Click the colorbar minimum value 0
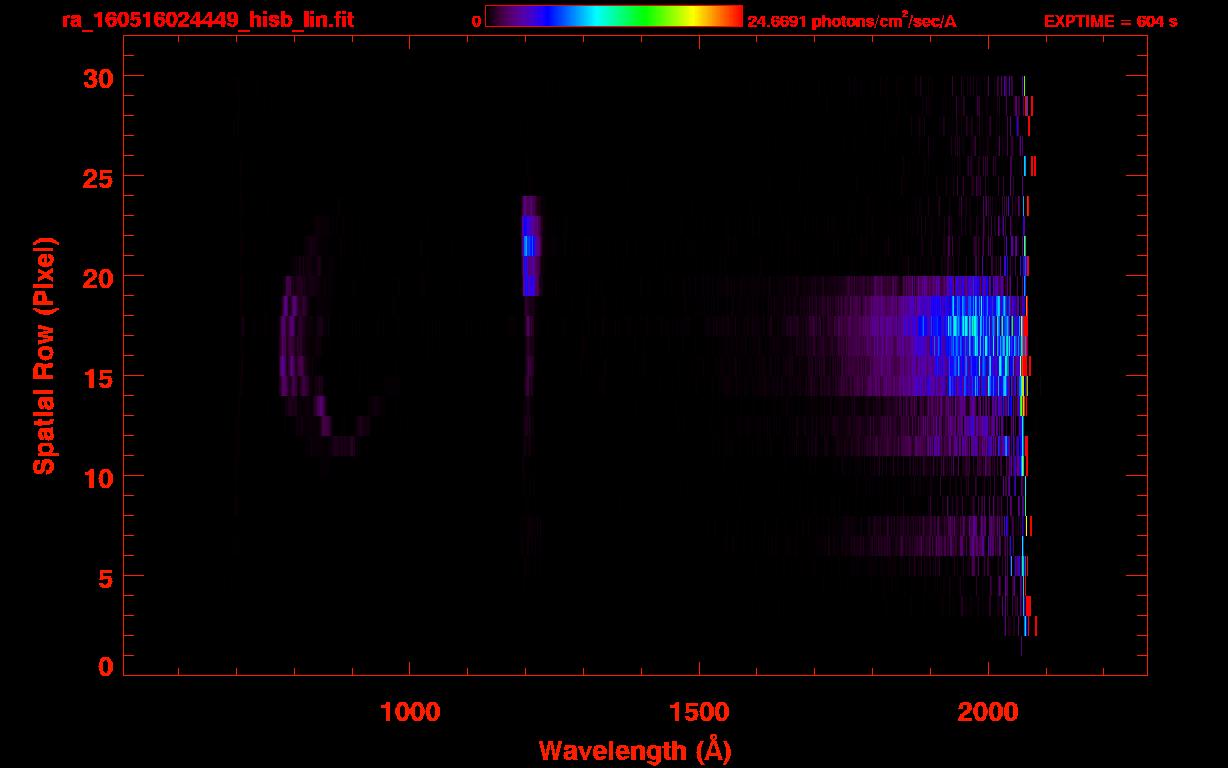 pyautogui.click(x=477, y=21)
